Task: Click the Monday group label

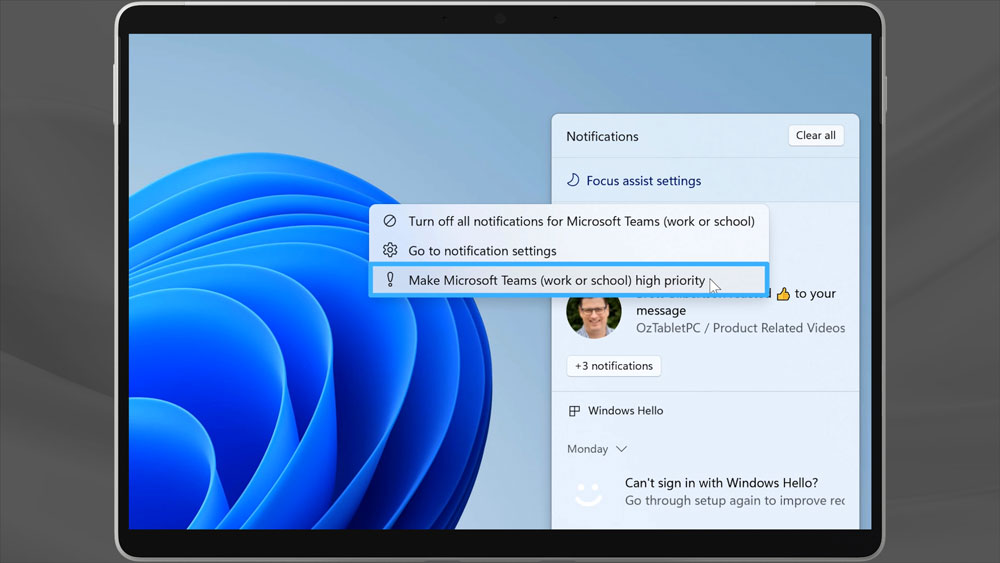Action: (x=587, y=450)
